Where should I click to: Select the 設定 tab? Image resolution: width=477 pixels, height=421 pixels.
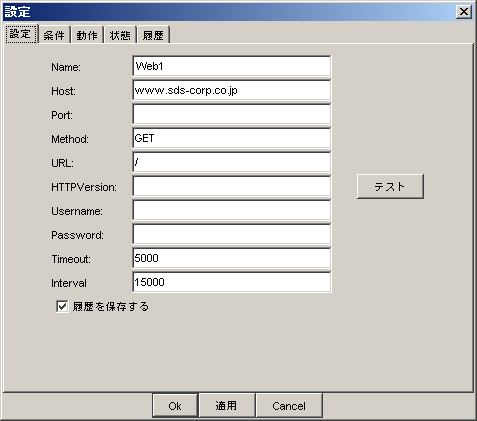pyautogui.click(x=21, y=34)
